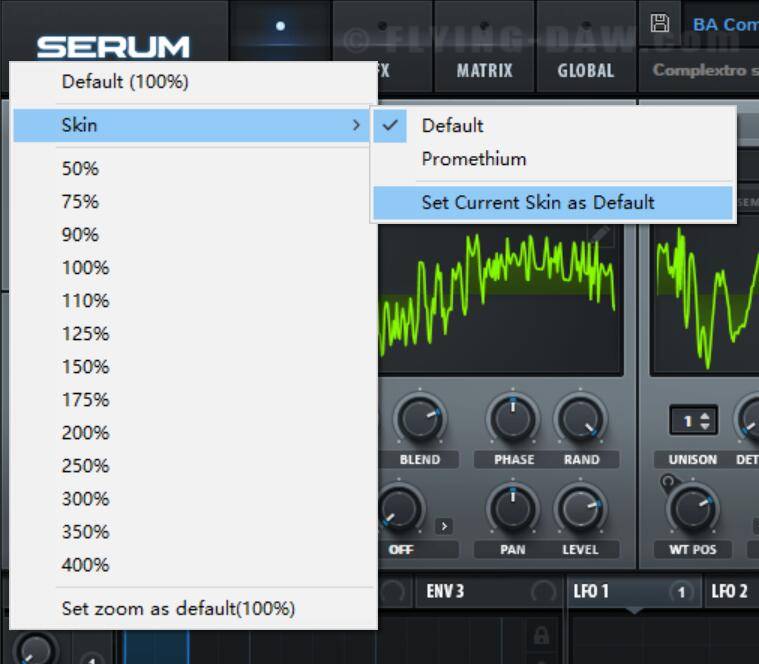Click the save preset floppy disk icon
Screen dimensions: 759x664
(x=659, y=23)
